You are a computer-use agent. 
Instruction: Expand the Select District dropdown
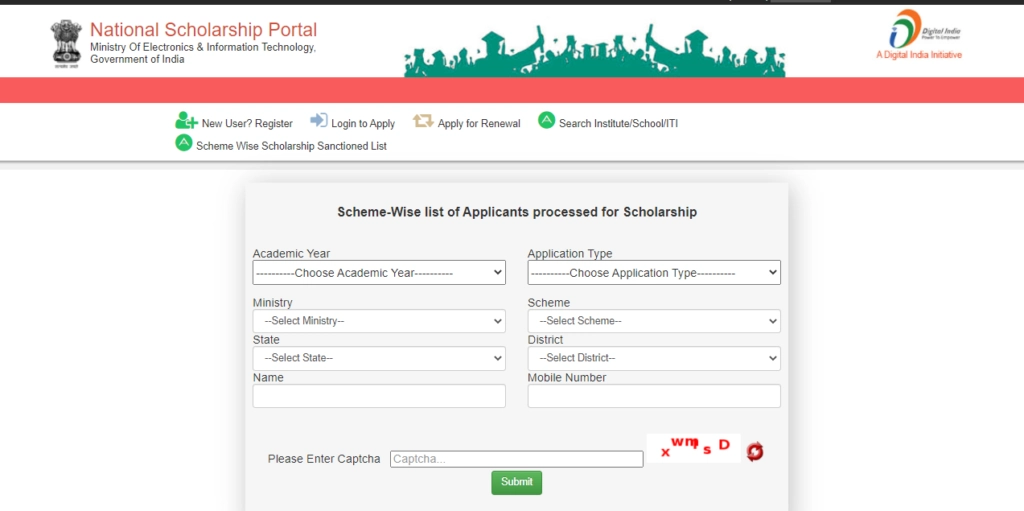[x=654, y=358]
